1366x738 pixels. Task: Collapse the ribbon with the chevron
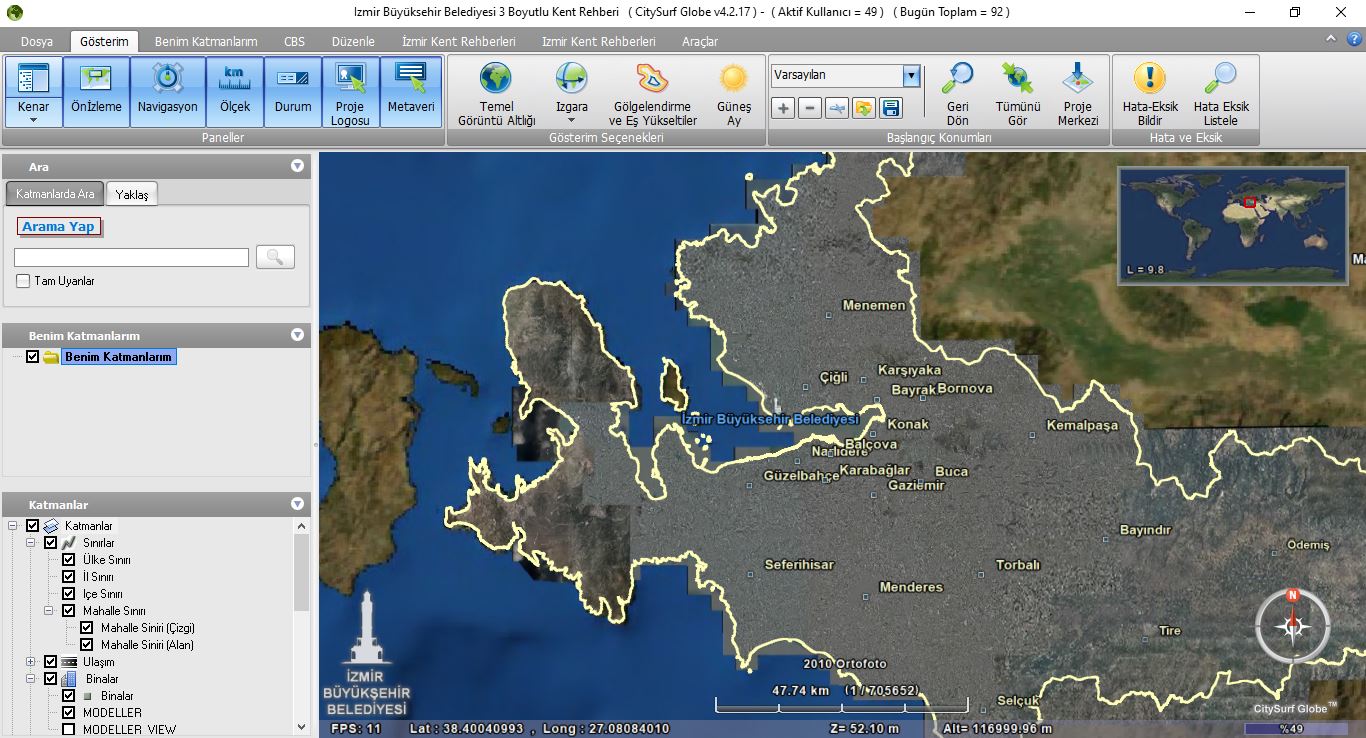[1330, 38]
